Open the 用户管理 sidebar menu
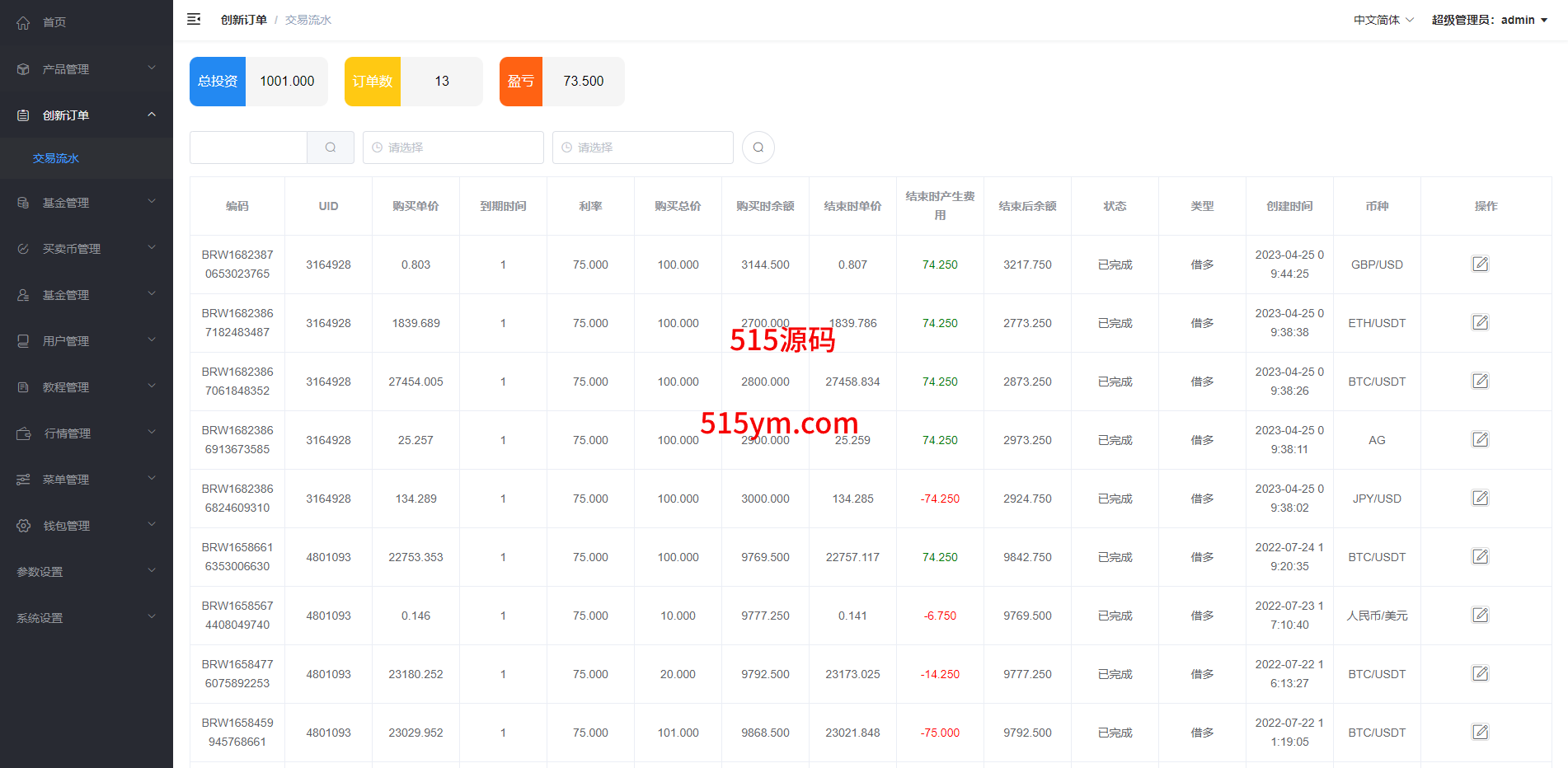Viewport: 1568px width, 768px height. 86,341
